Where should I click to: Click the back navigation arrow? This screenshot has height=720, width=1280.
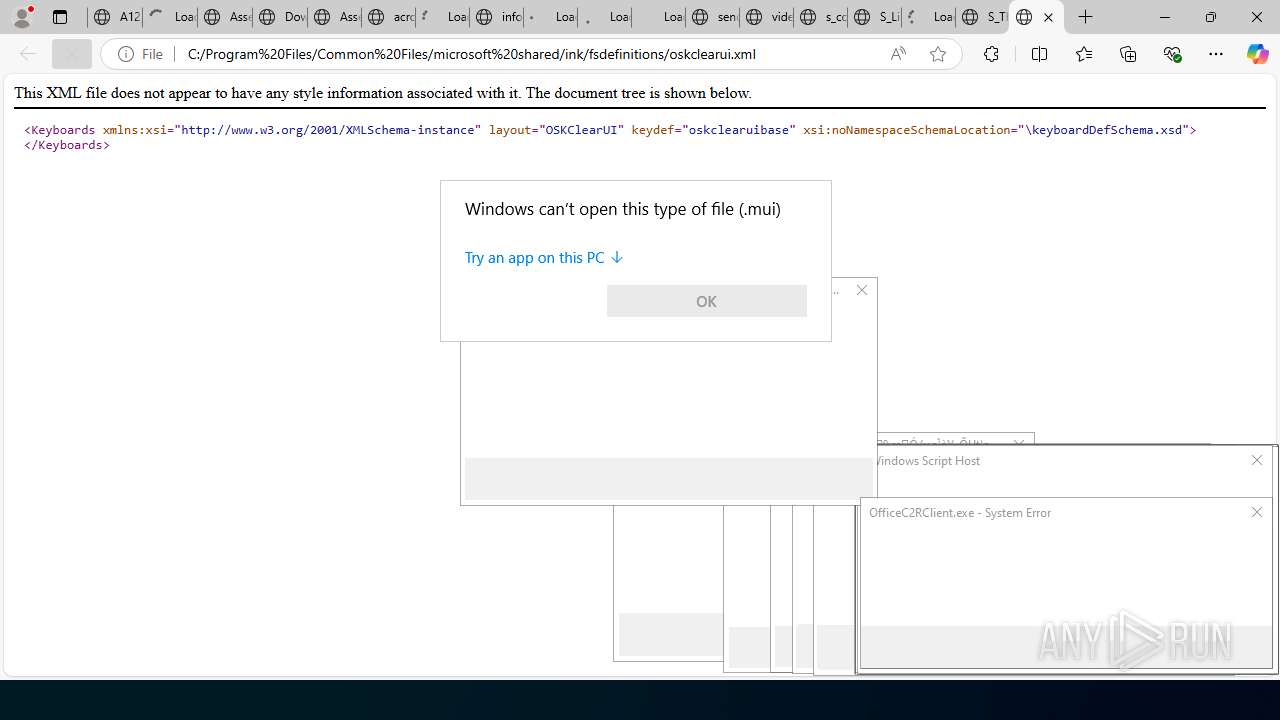tap(28, 54)
